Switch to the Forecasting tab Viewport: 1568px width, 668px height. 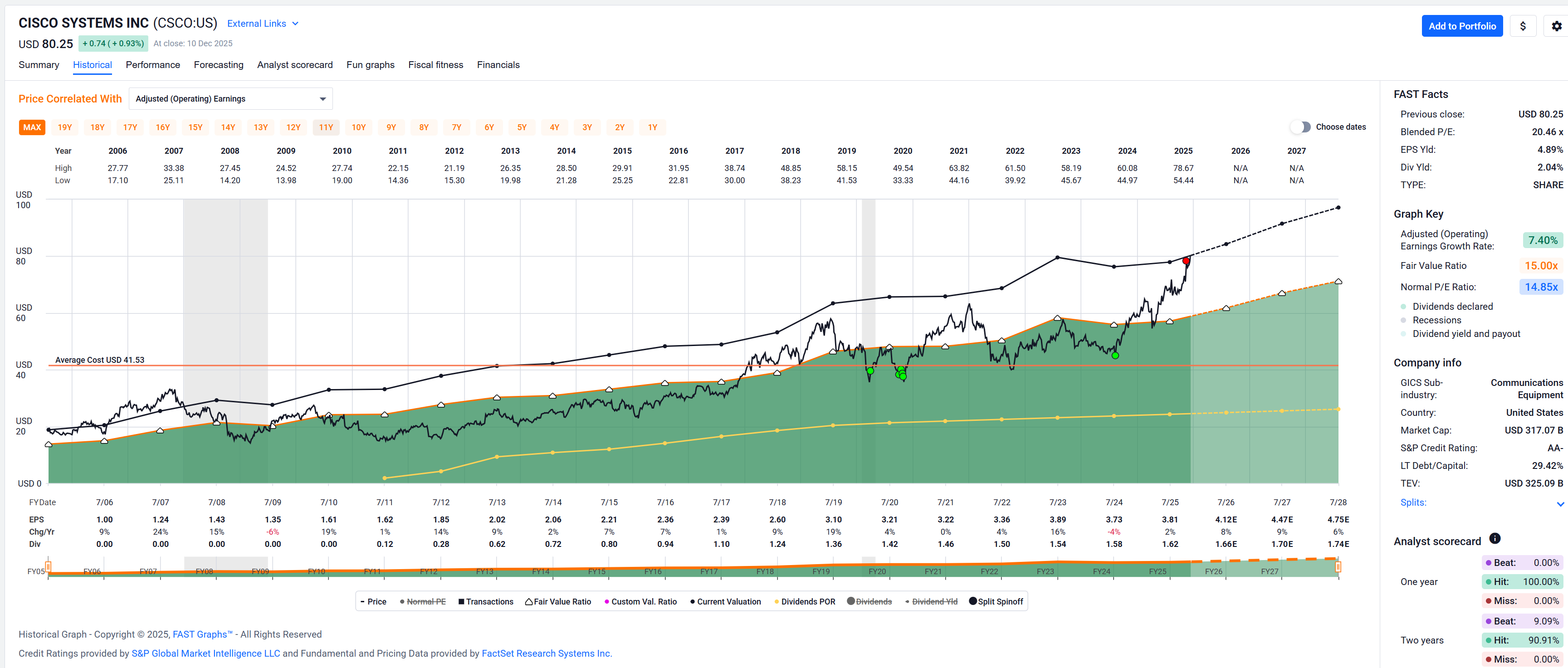[218, 65]
